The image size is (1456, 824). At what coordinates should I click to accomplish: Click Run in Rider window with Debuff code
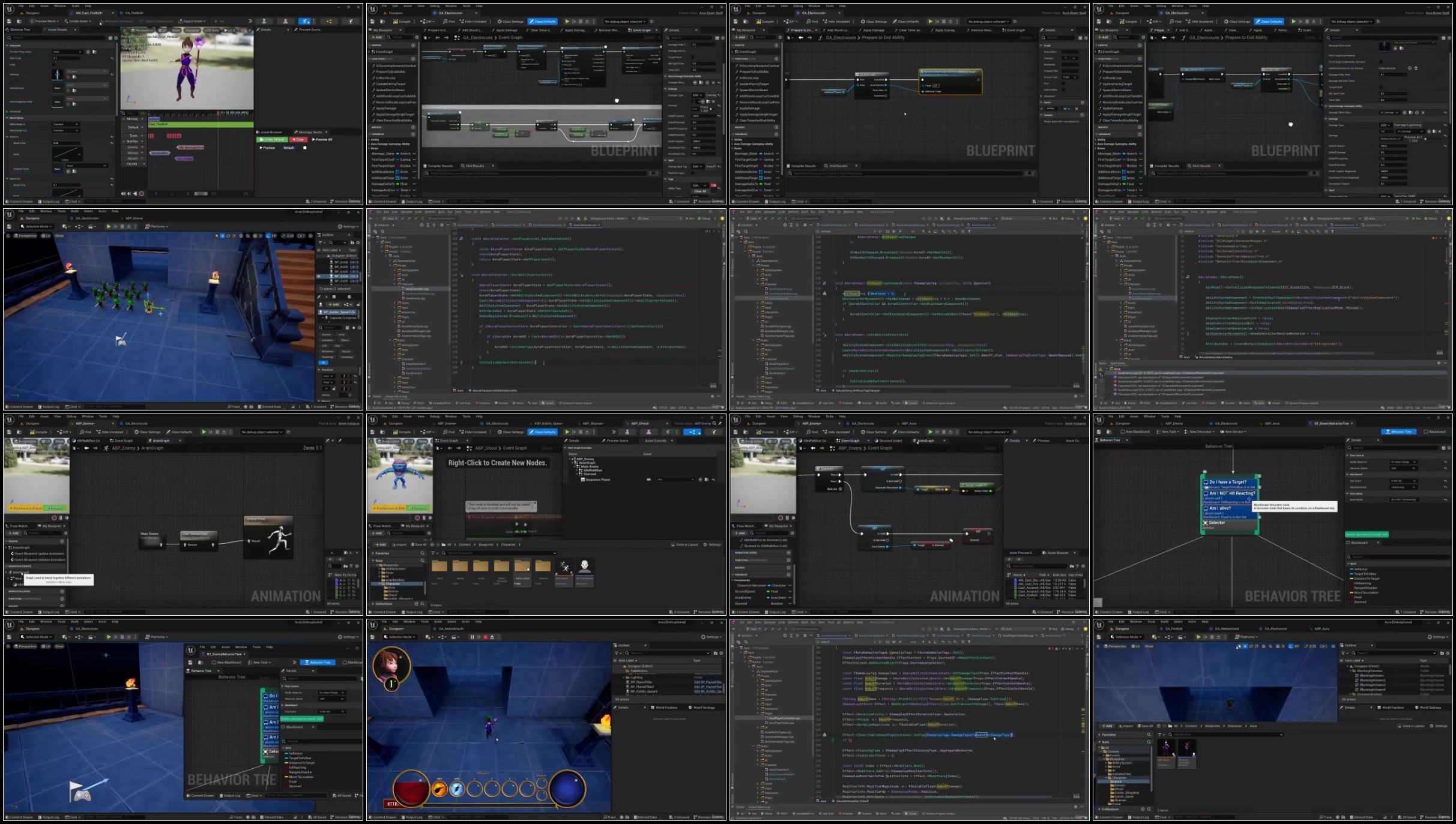[1054, 628]
